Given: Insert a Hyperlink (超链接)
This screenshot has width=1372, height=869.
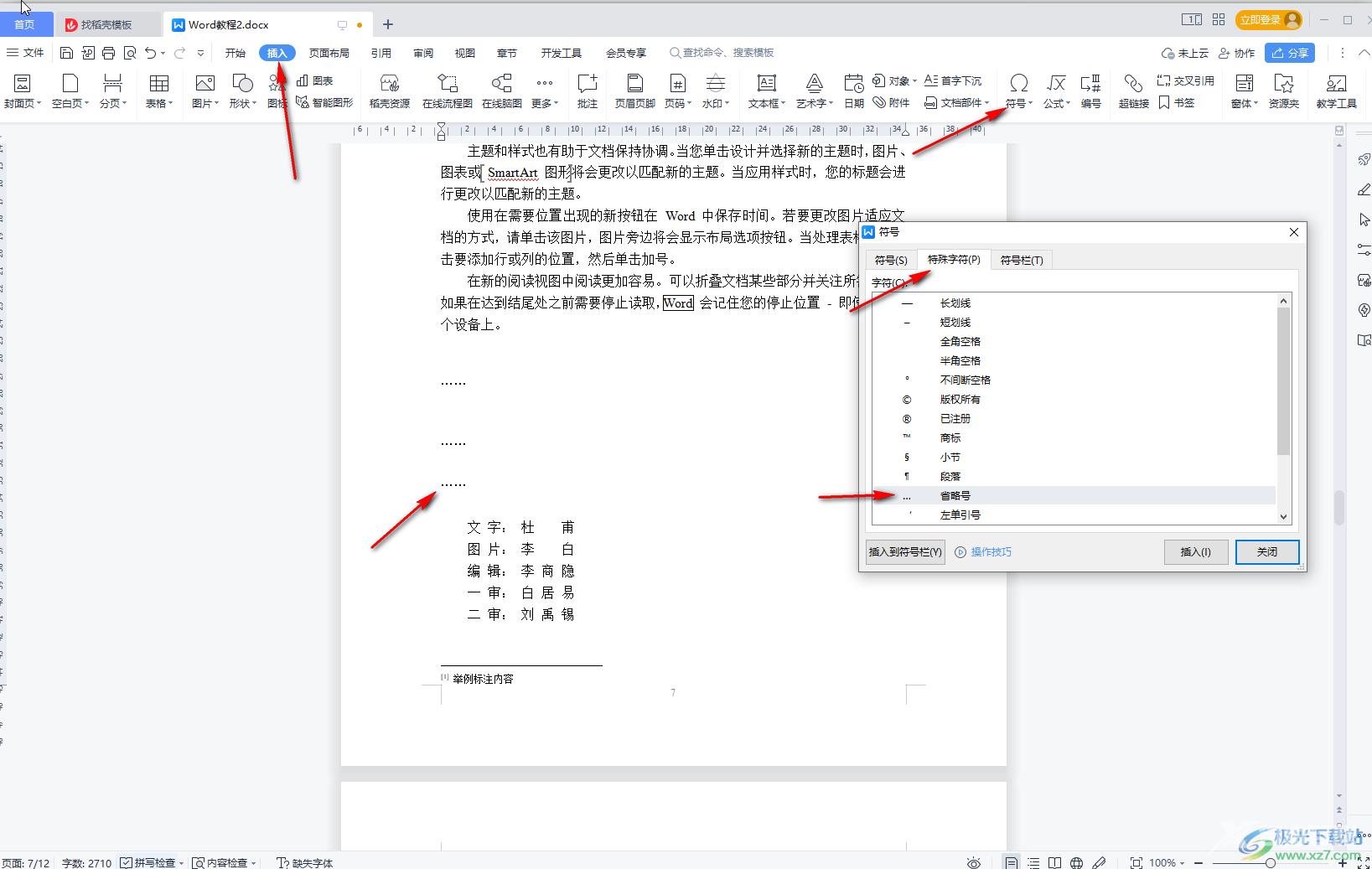Looking at the screenshot, I should point(1133,91).
